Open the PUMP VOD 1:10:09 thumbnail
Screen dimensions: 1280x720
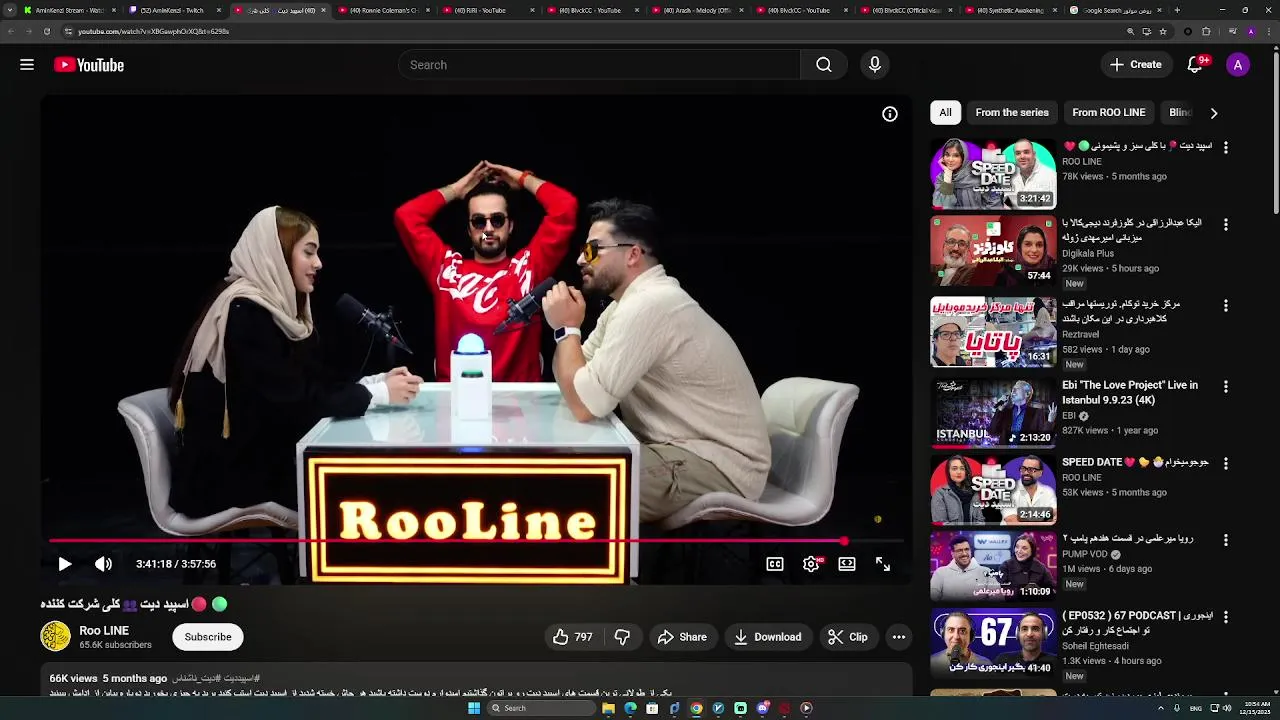click(993, 565)
